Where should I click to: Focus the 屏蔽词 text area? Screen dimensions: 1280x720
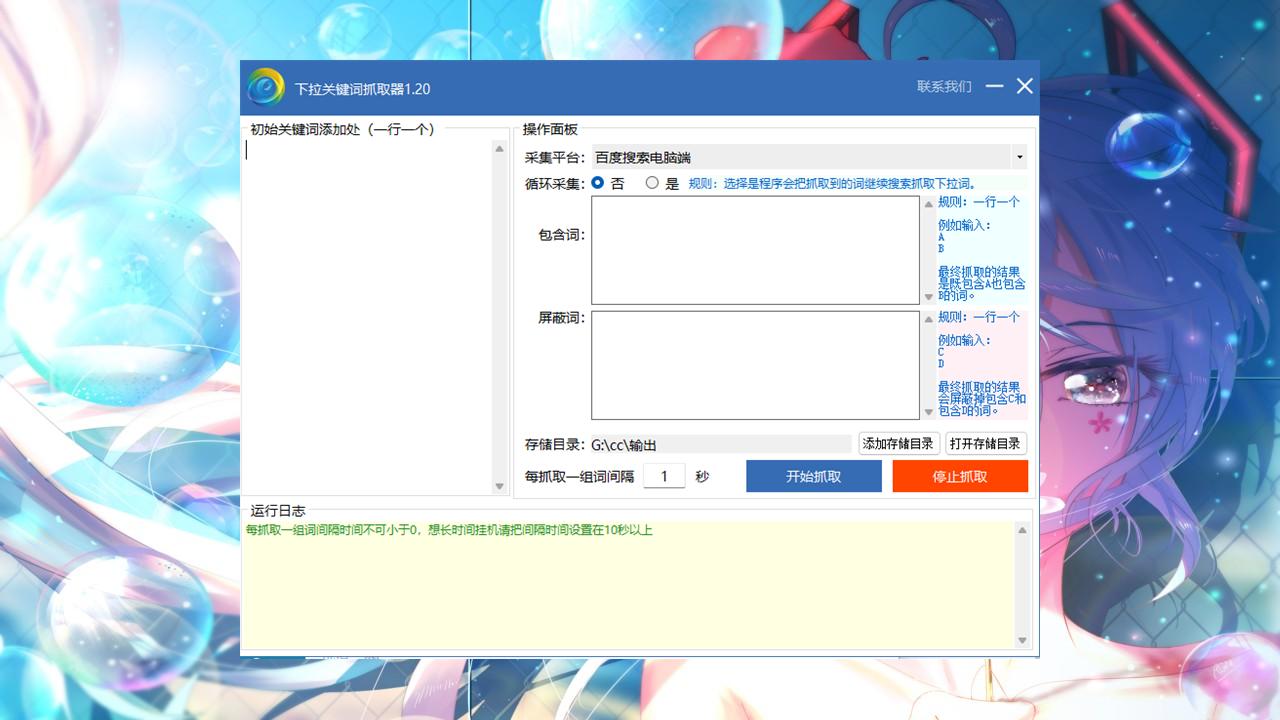point(755,365)
